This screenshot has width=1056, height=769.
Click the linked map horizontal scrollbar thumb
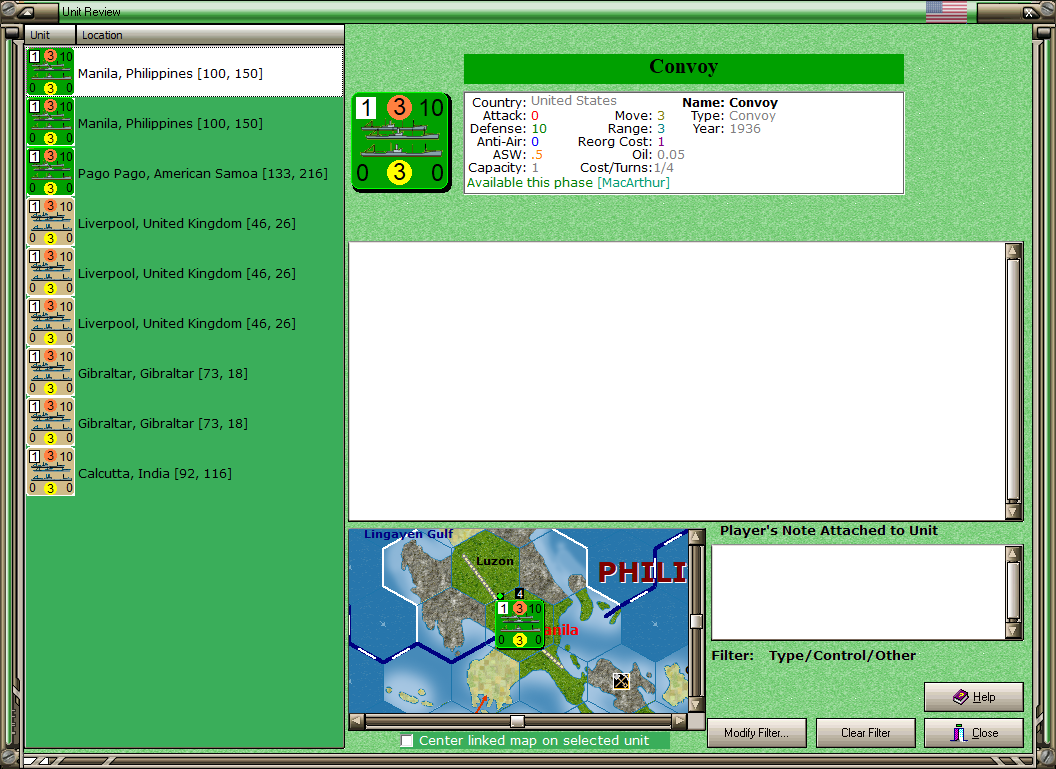pos(517,721)
